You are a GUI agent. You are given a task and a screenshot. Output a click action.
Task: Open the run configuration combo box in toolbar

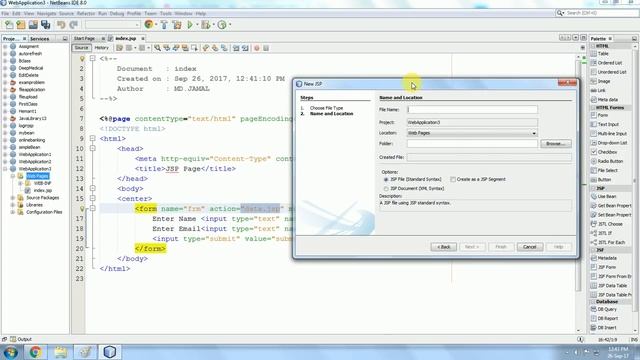point(112,25)
